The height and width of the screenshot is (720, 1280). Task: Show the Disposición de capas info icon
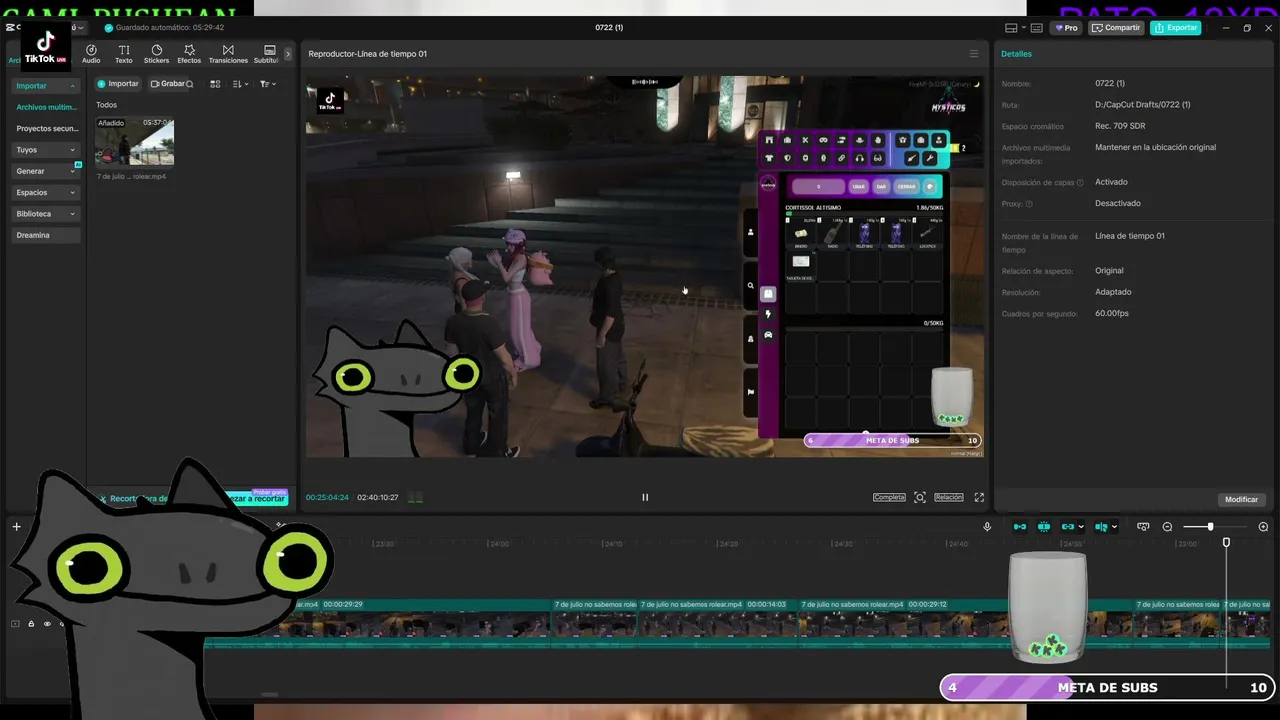pos(1080,183)
